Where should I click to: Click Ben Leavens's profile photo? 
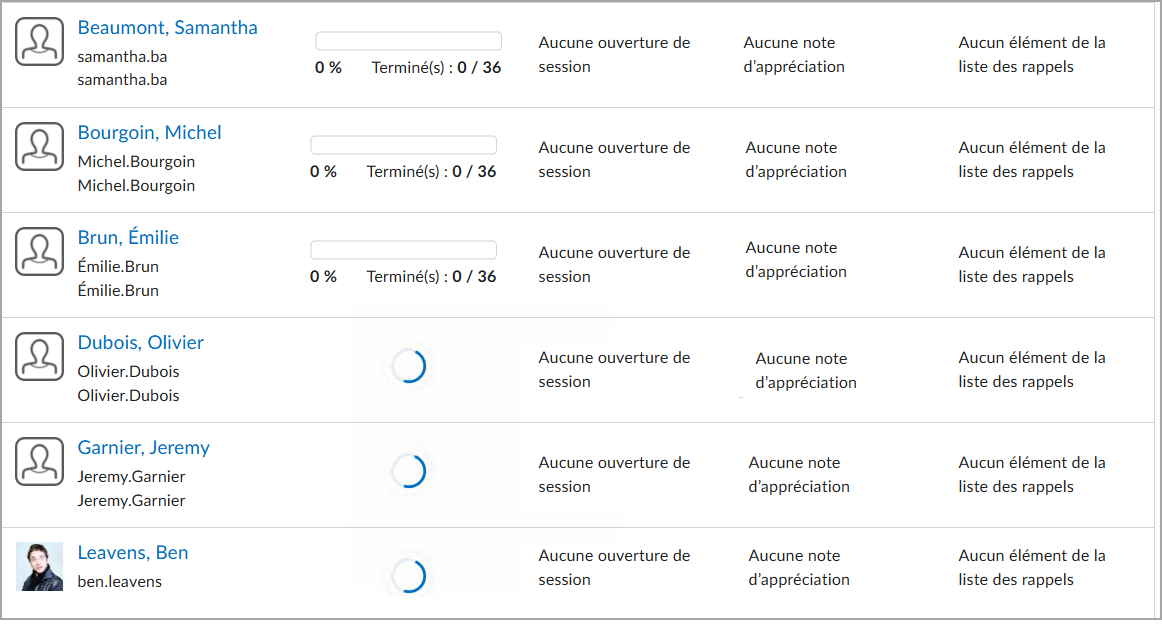[x=39, y=566]
